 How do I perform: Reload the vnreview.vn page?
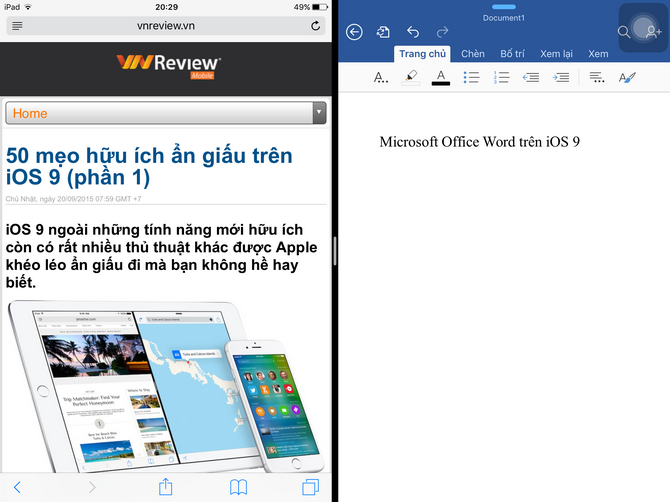click(317, 25)
